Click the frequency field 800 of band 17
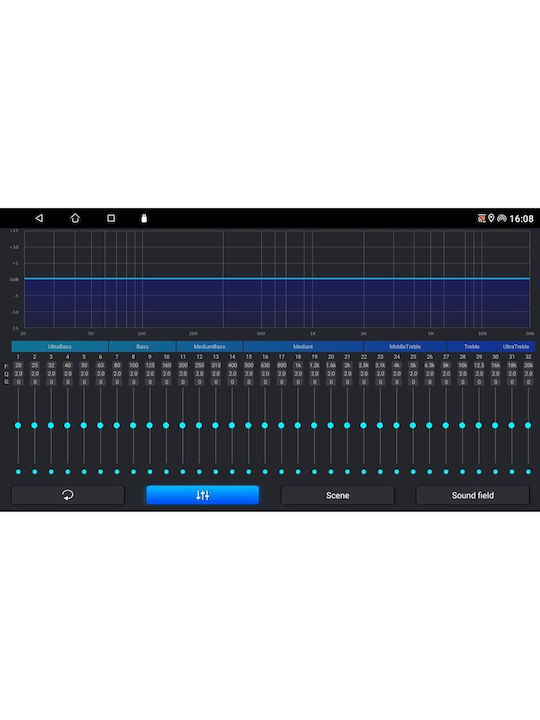This screenshot has height=720, width=540. pos(281,366)
